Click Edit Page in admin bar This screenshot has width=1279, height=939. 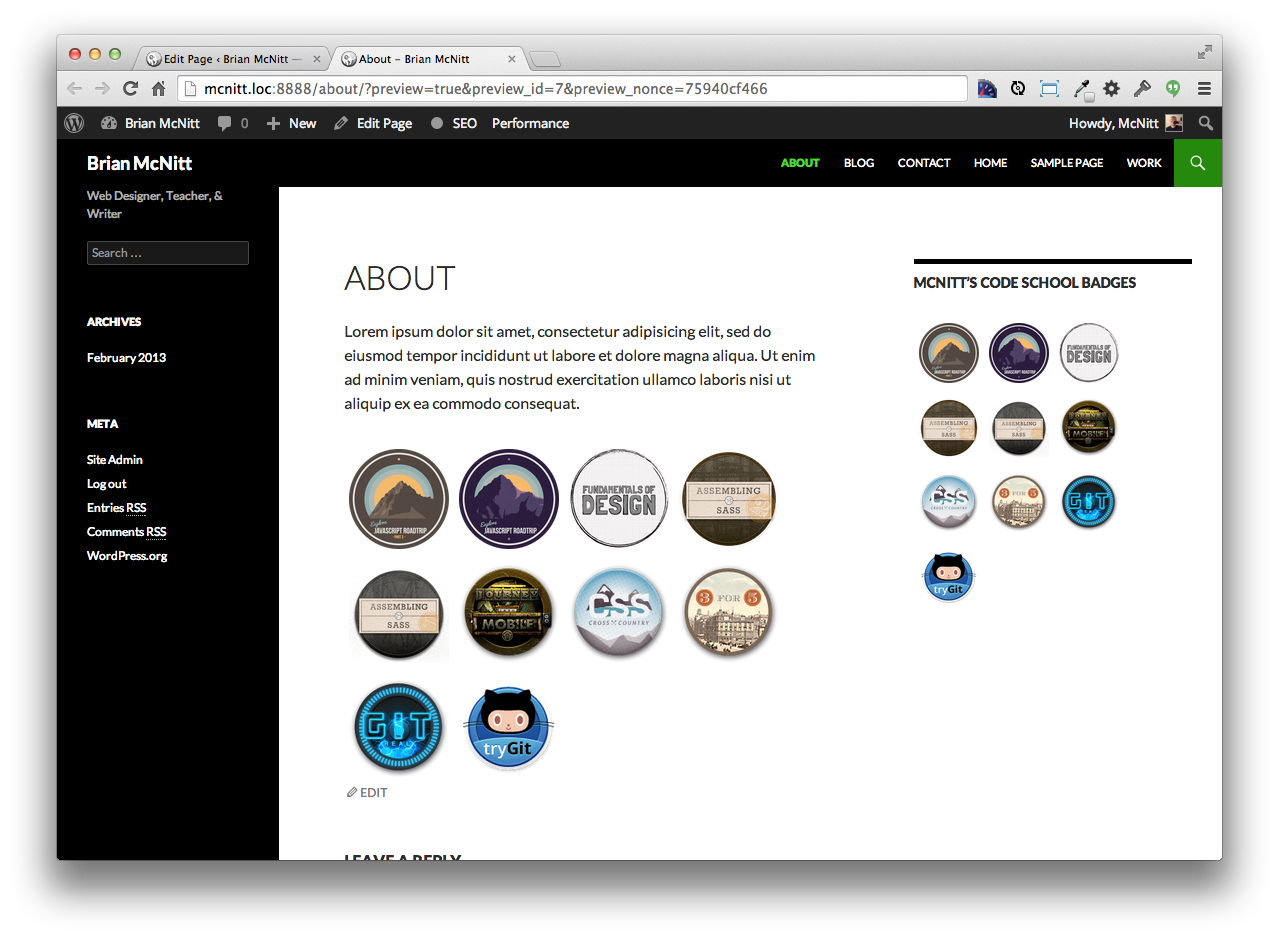(373, 123)
